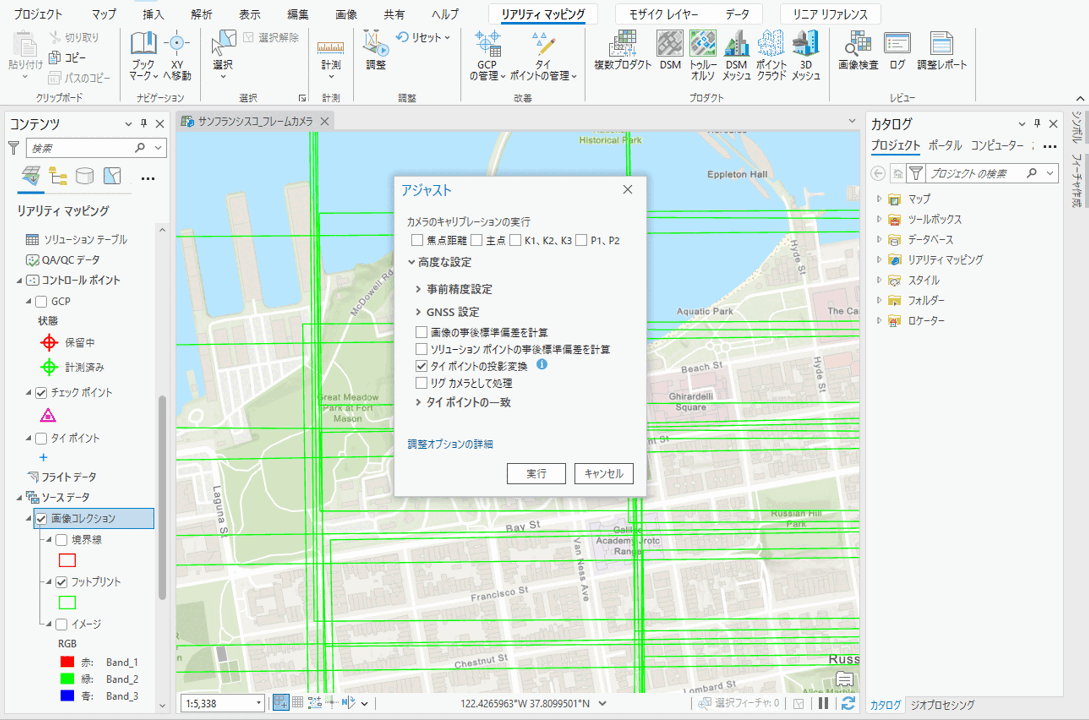Open the 解析 ribbon tab

click(x=201, y=15)
